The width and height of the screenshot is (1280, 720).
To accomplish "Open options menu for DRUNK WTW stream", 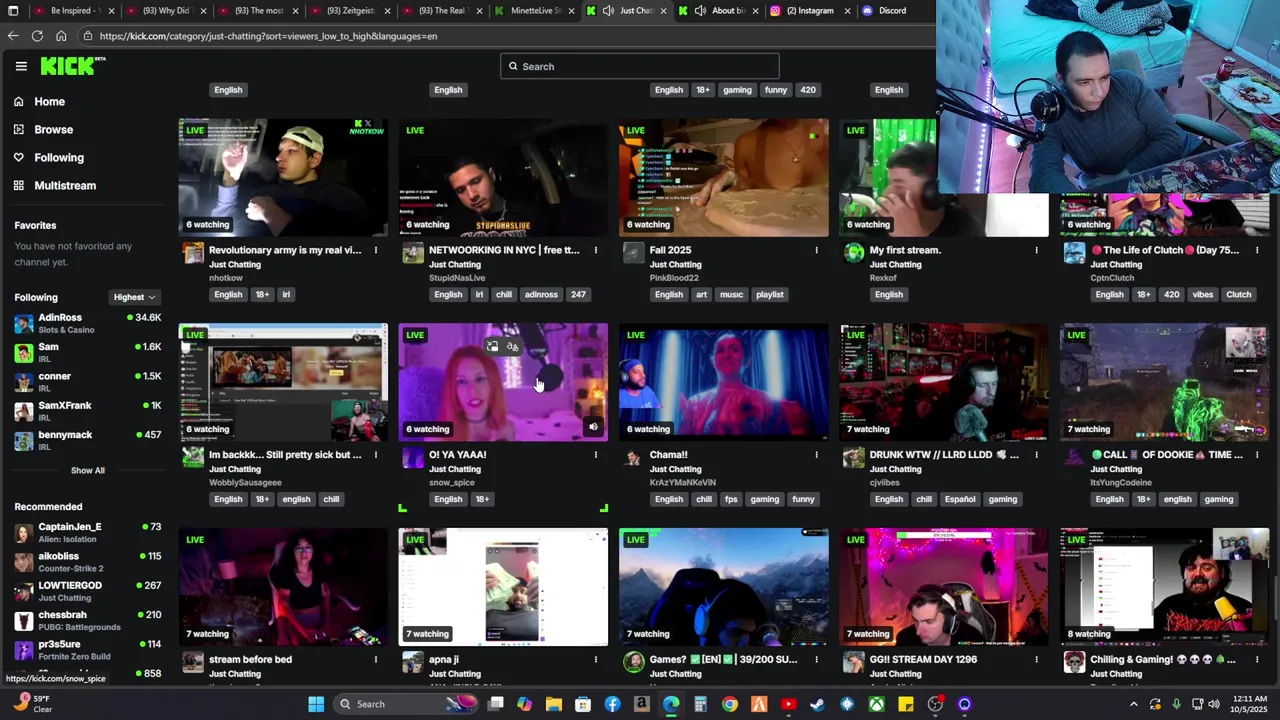I will (x=1036, y=455).
